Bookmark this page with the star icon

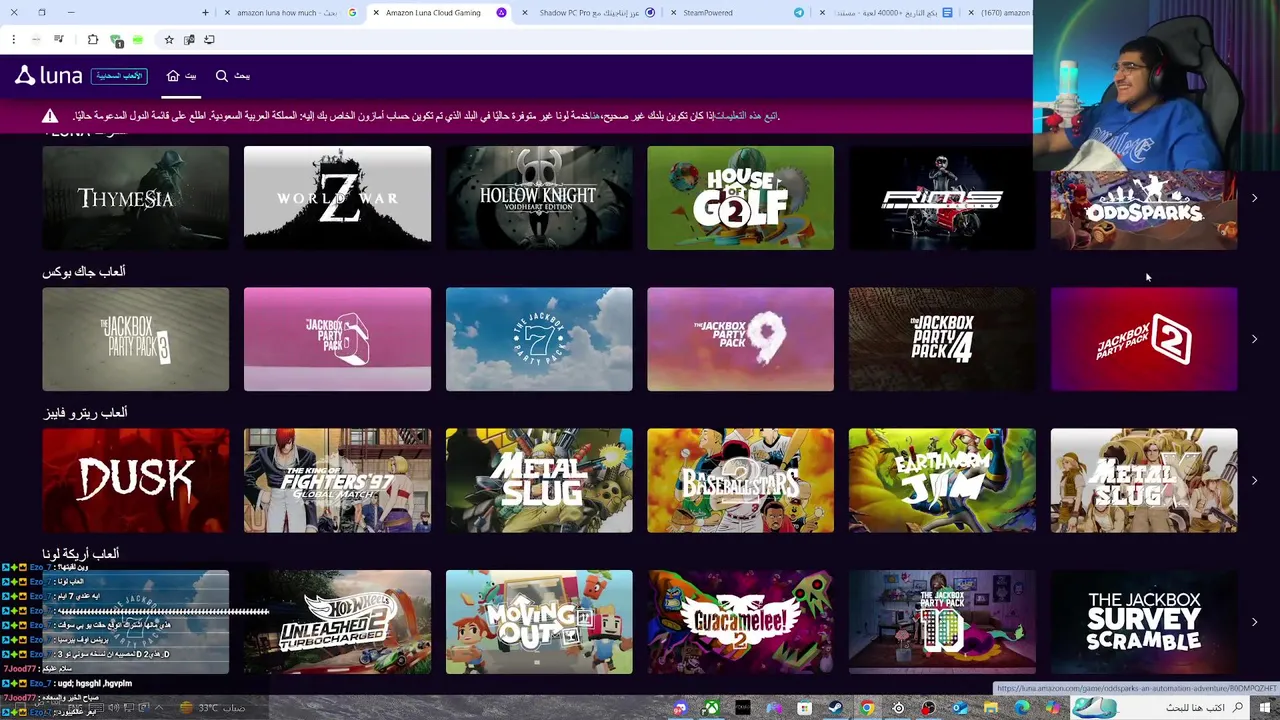pos(169,40)
